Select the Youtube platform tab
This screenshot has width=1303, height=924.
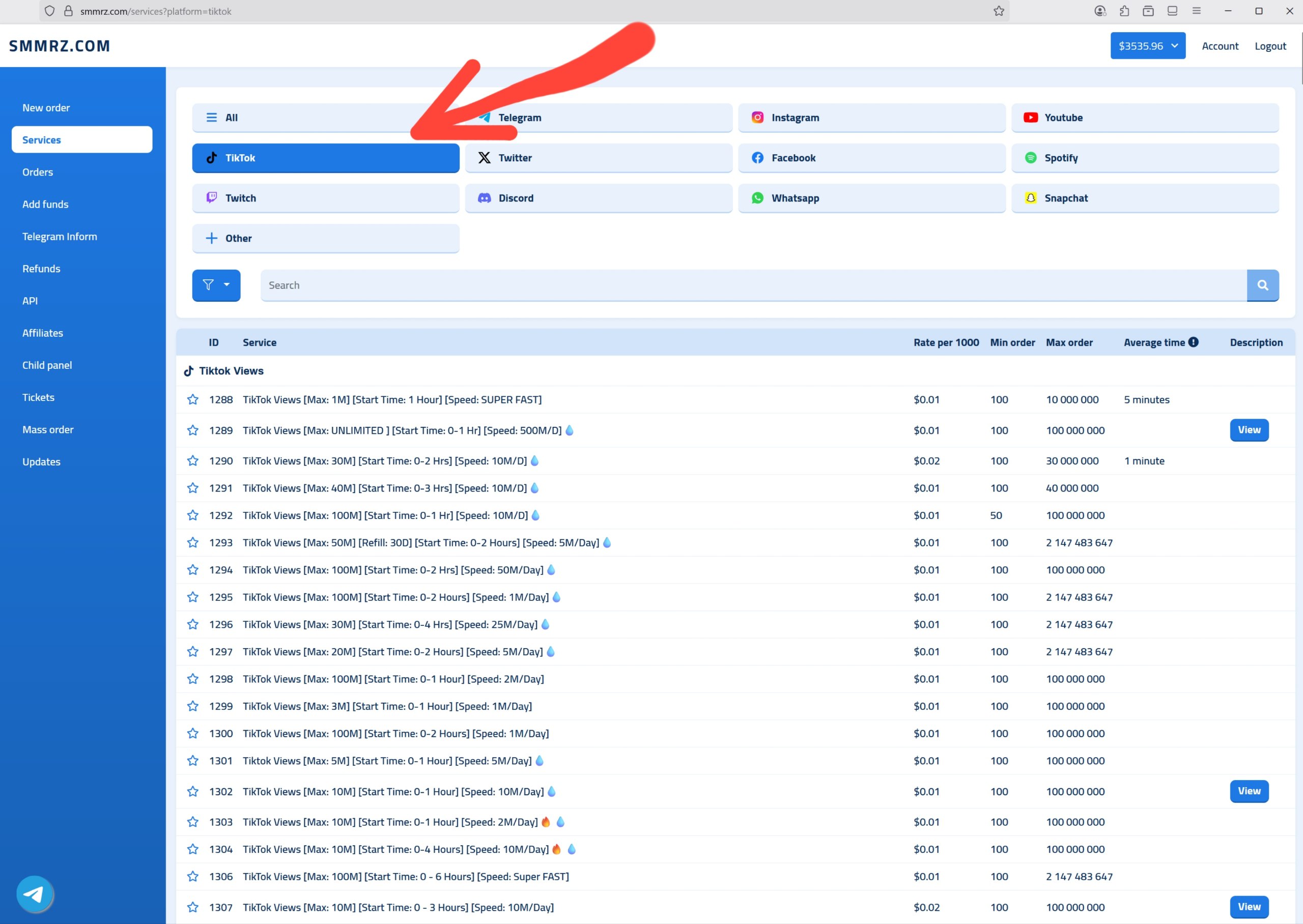point(1144,118)
